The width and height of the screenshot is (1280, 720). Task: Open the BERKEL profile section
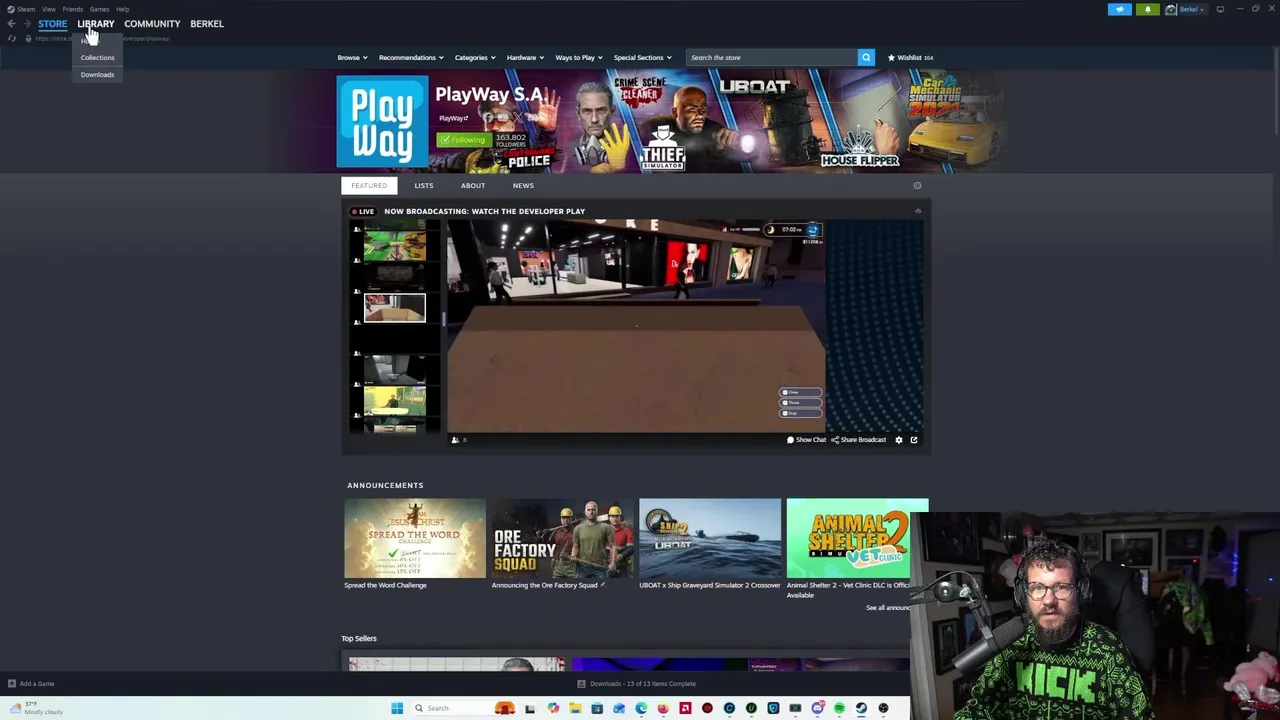tap(207, 23)
